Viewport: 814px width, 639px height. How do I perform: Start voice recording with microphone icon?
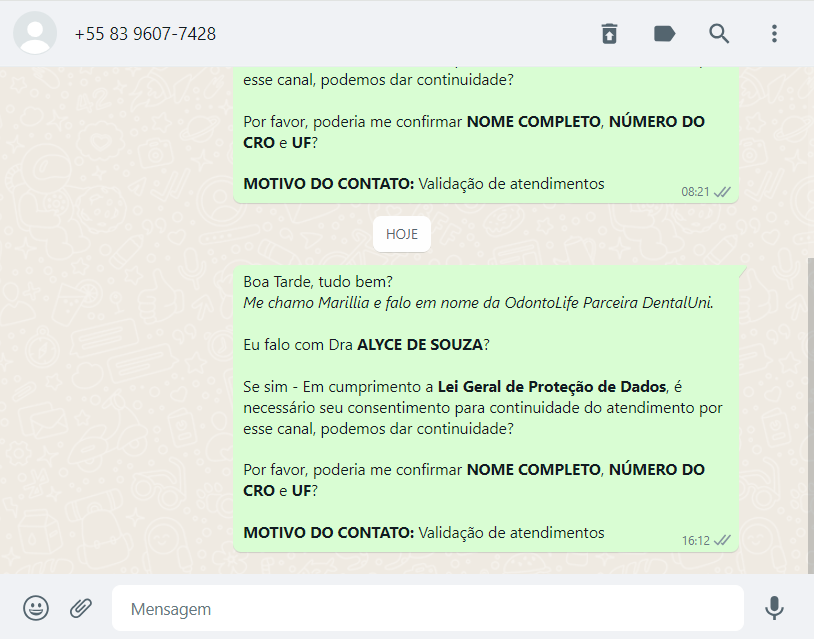[x=774, y=608]
